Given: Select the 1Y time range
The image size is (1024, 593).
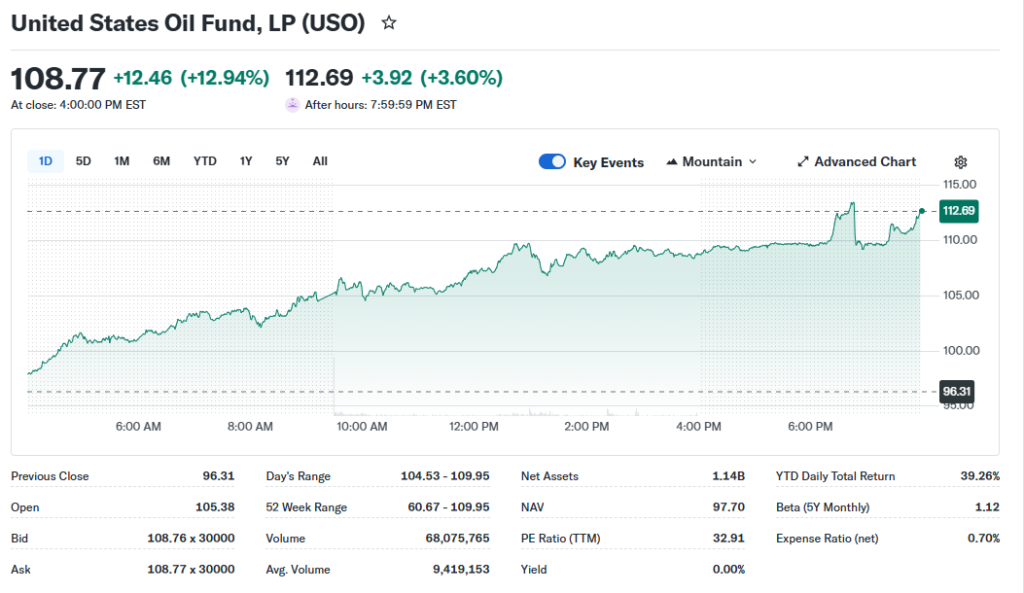Looking at the screenshot, I should coord(246,161).
